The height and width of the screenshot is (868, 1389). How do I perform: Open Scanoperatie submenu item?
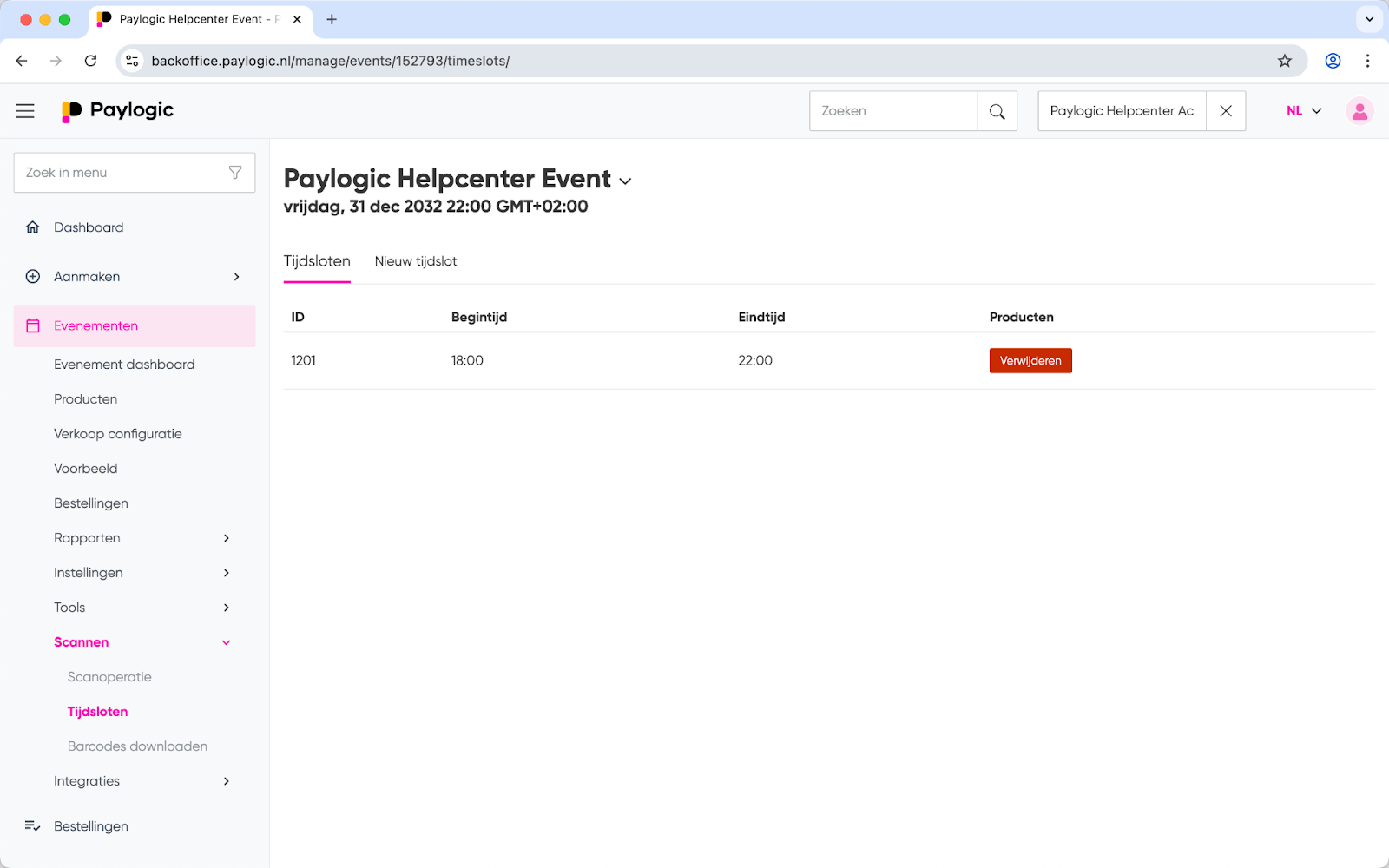[x=109, y=677]
